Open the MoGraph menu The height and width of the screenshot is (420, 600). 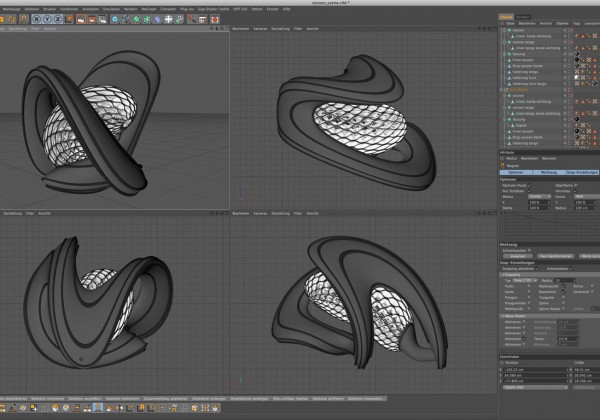(149, 9)
